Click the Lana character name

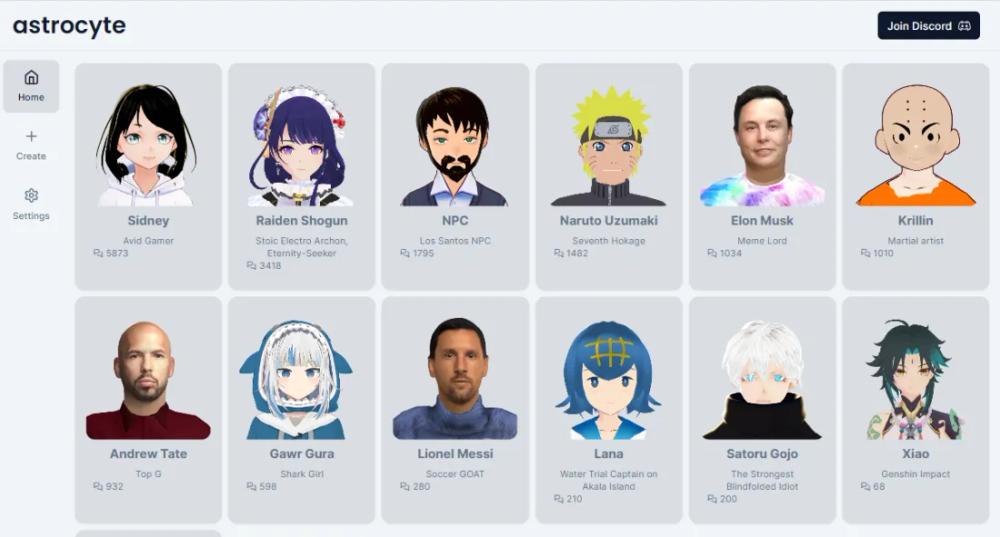[x=608, y=454]
